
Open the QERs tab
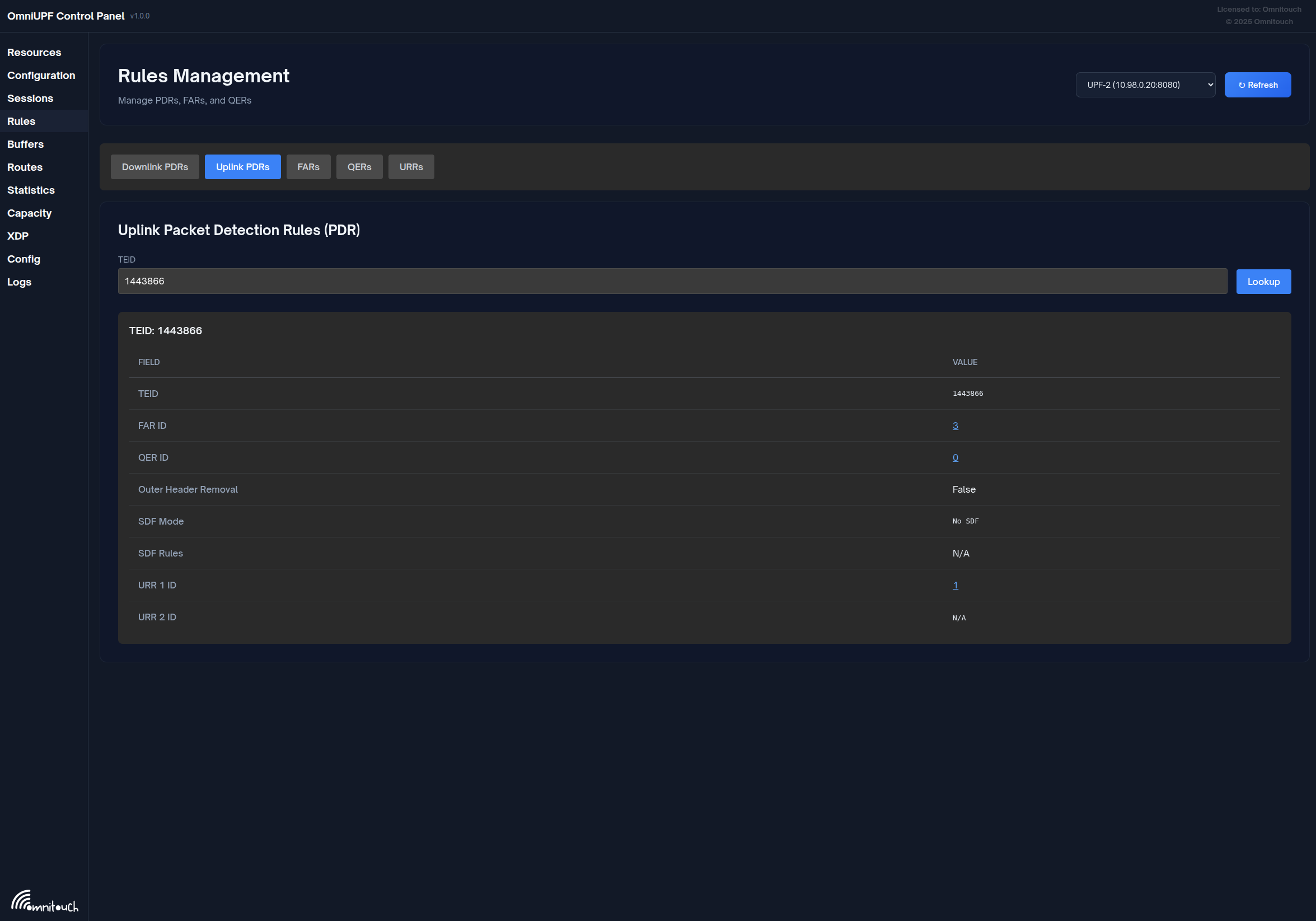tap(359, 167)
